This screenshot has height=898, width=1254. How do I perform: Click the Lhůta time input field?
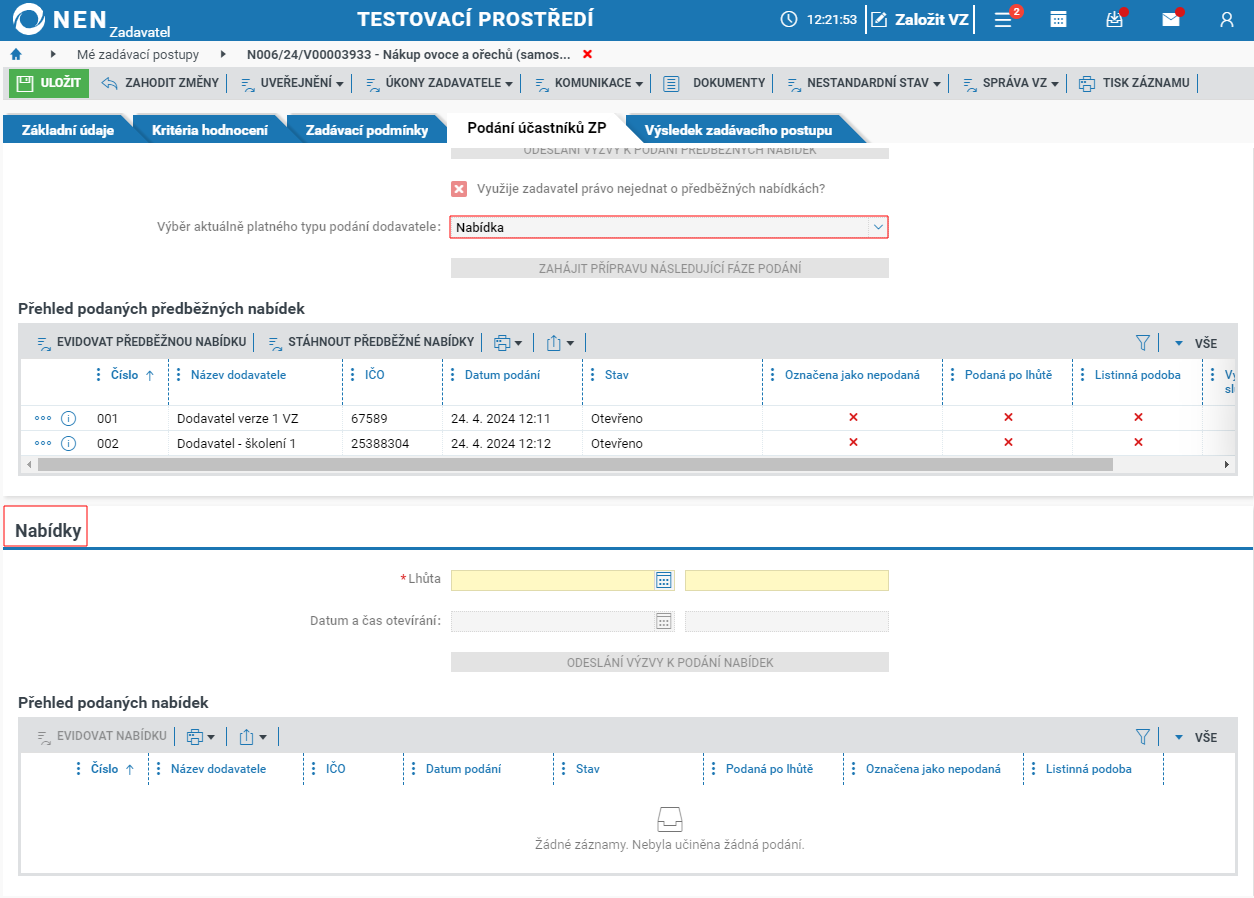[x=786, y=580]
